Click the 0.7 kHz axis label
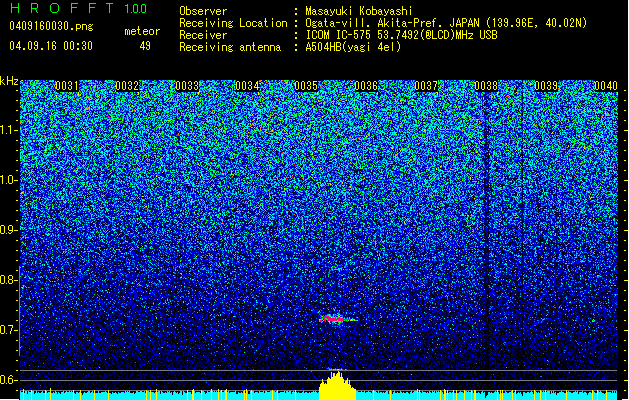 (x=8, y=330)
